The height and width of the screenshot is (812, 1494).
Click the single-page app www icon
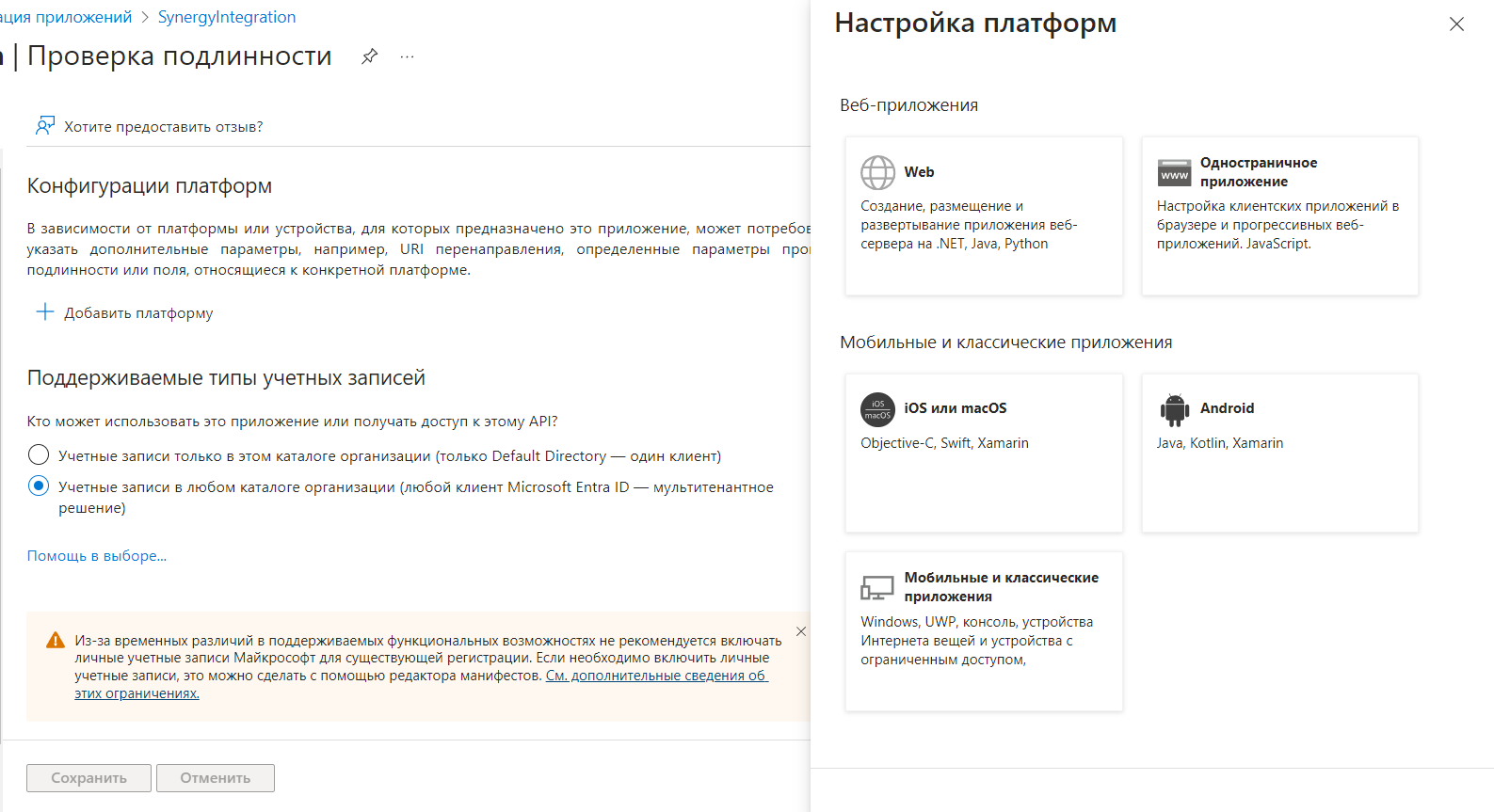point(1174,172)
